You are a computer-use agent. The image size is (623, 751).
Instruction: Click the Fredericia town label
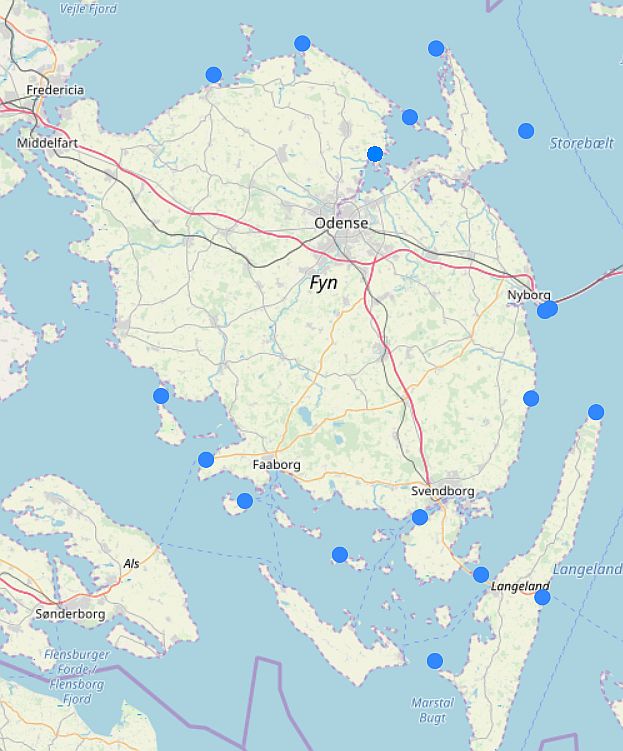tap(55, 90)
